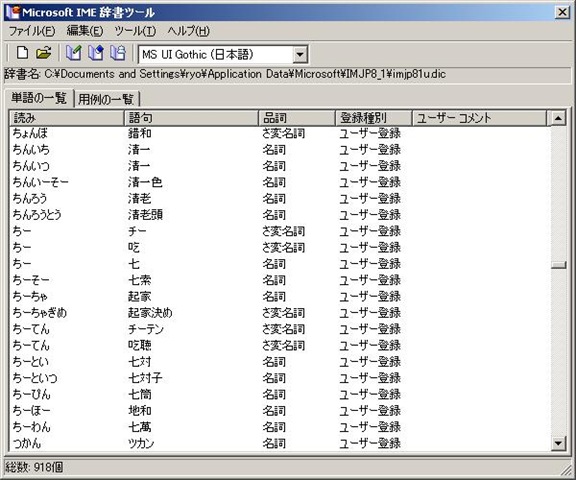Select the ちーそー reading entry

(31, 280)
